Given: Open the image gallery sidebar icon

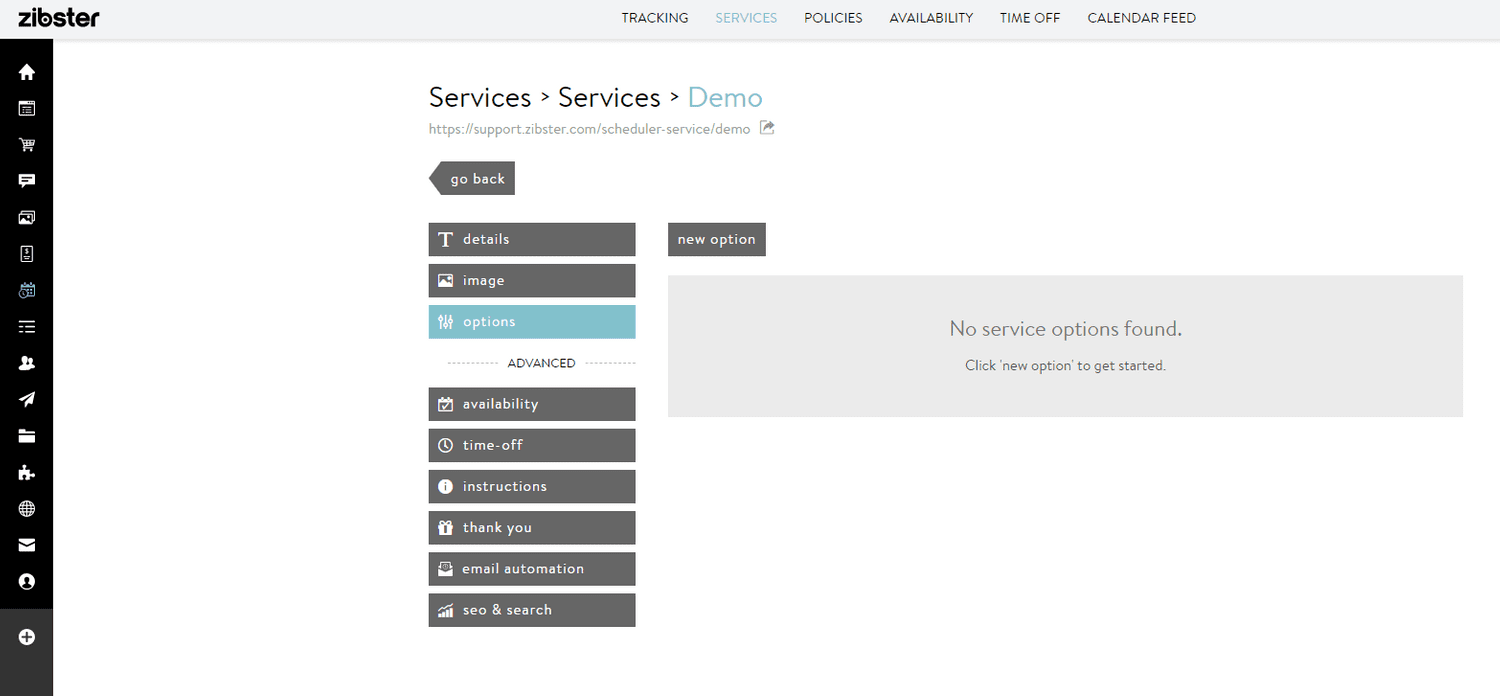Looking at the screenshot, I should tap(26, 217).
